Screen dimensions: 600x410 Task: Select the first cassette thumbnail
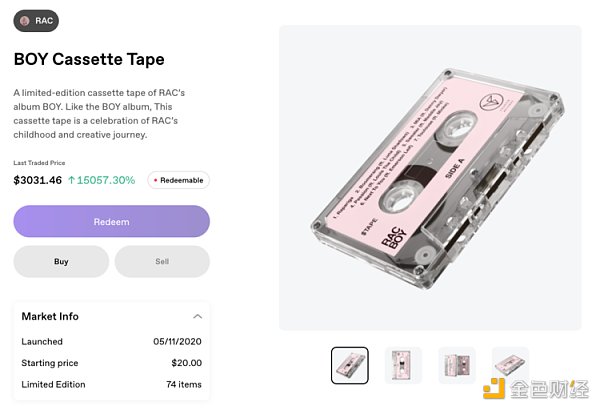point(349,366)
